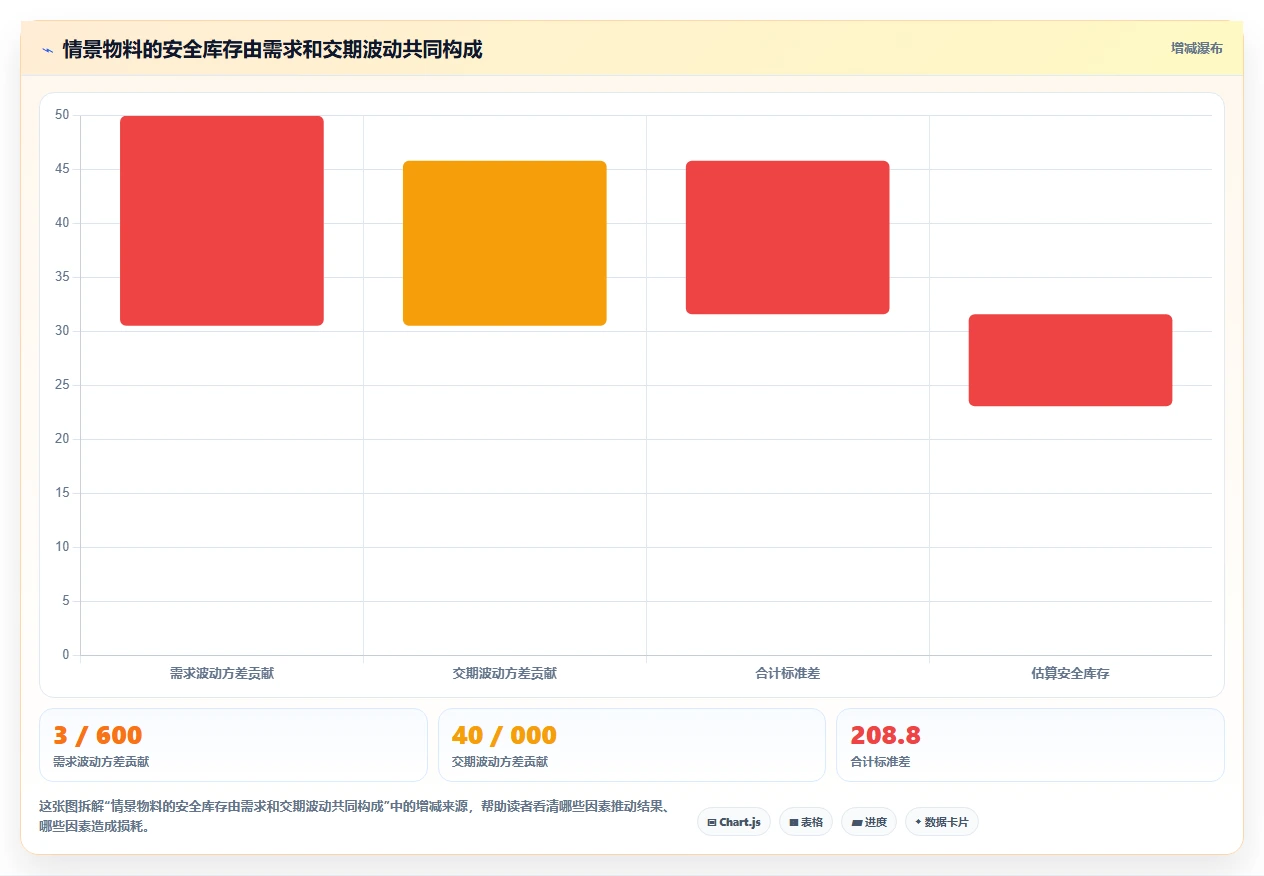1264x876 pixels.
Task: Click the 需求波动方差贡献 x-axis label
Action: [222, 674]
